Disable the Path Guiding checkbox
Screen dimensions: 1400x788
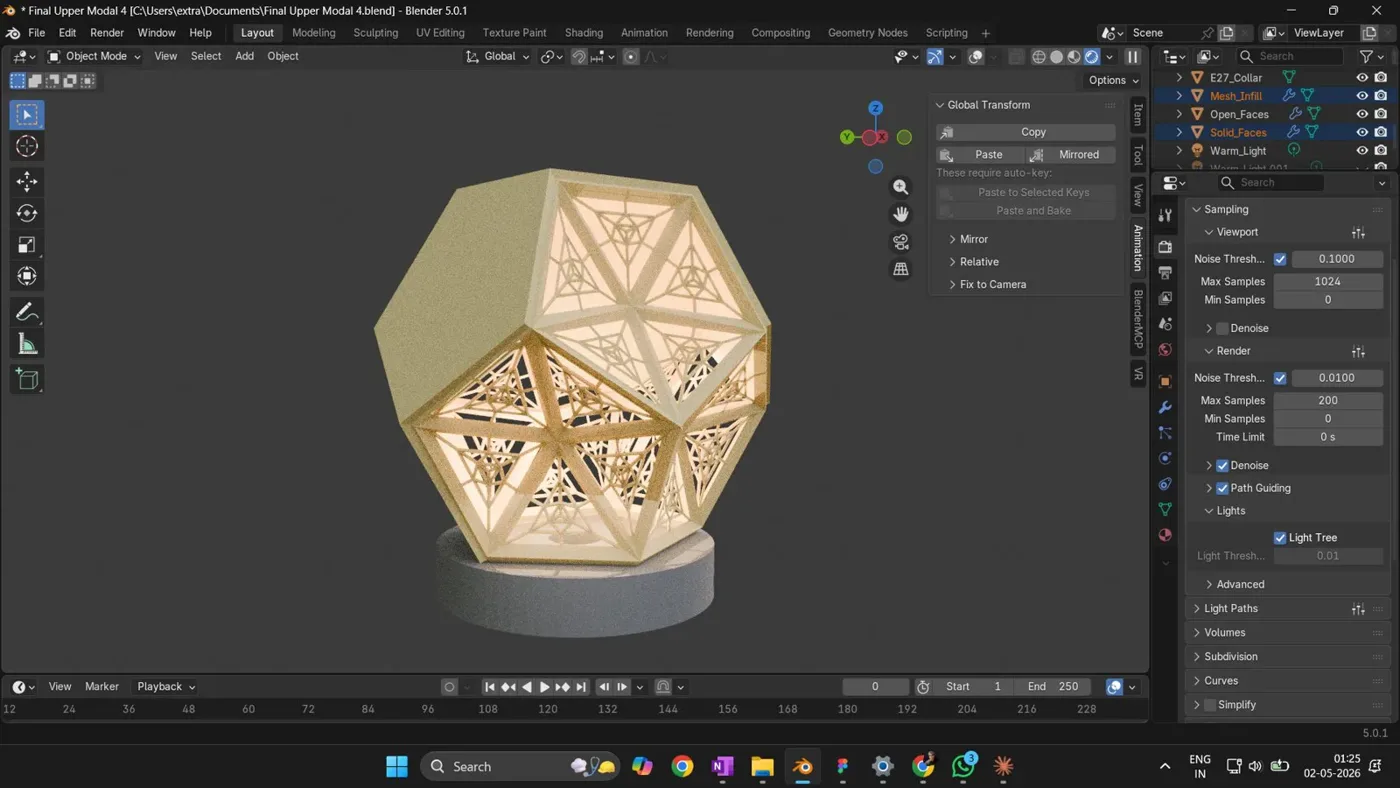[x=1222, y=488]
